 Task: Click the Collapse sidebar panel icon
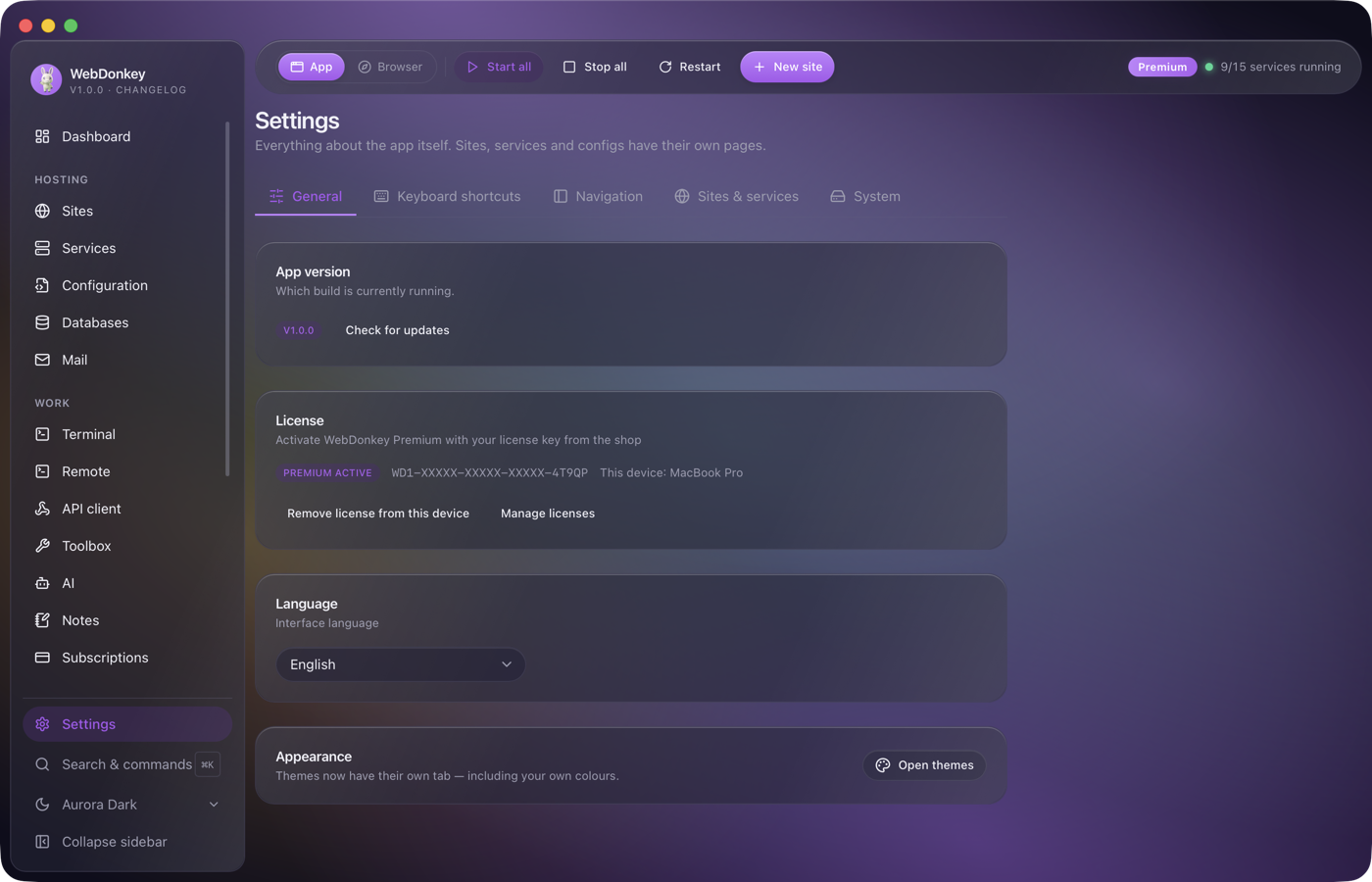[x=42, y=842]
